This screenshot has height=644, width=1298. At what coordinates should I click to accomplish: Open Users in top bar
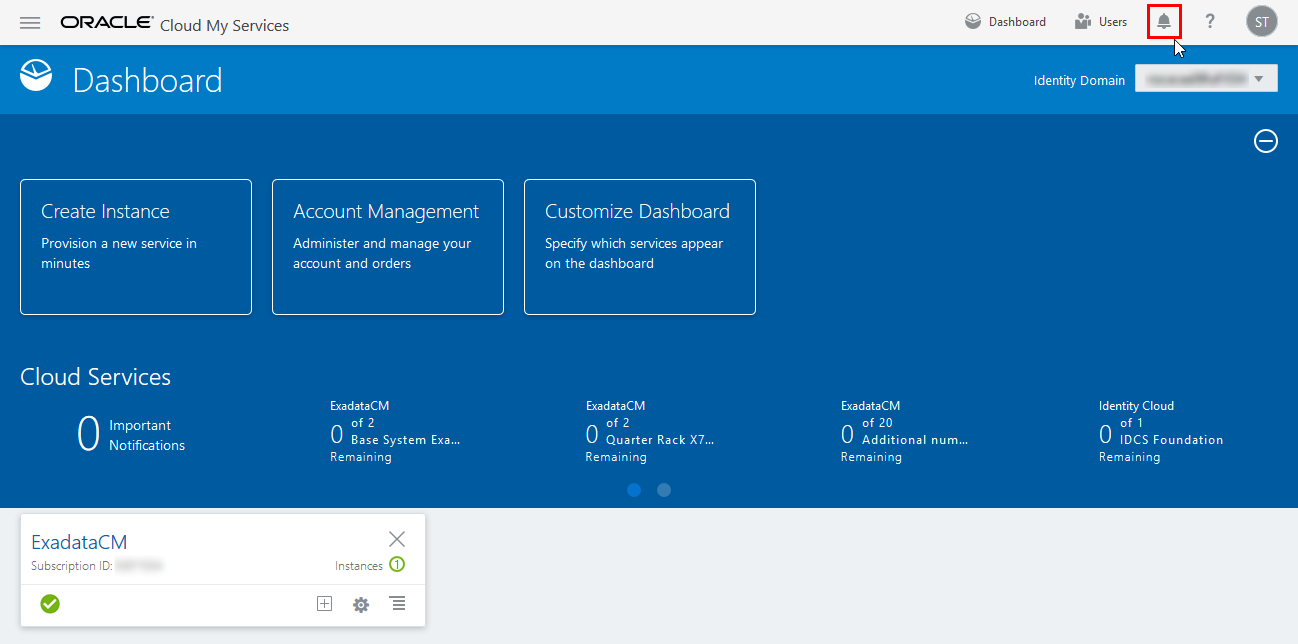[x=1100, y=21]
